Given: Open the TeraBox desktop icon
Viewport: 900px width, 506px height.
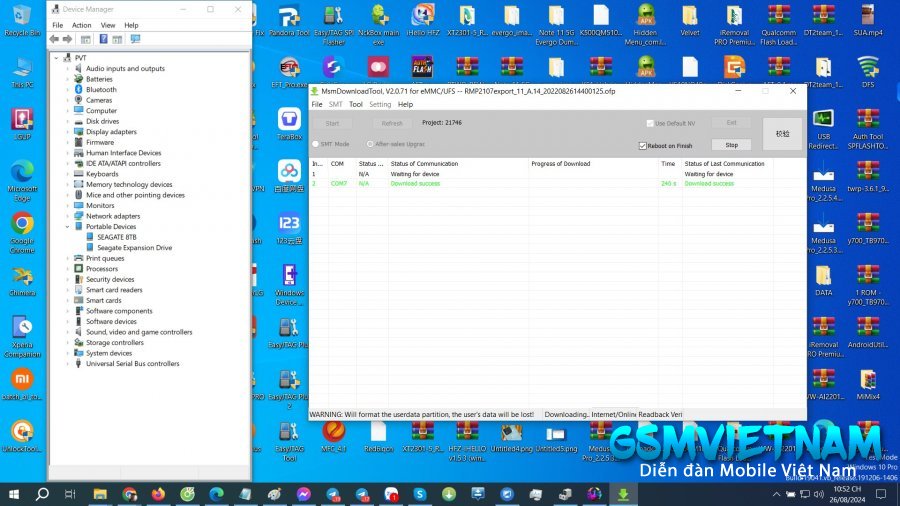Looking at the screenshot, I should pos(289,124).
